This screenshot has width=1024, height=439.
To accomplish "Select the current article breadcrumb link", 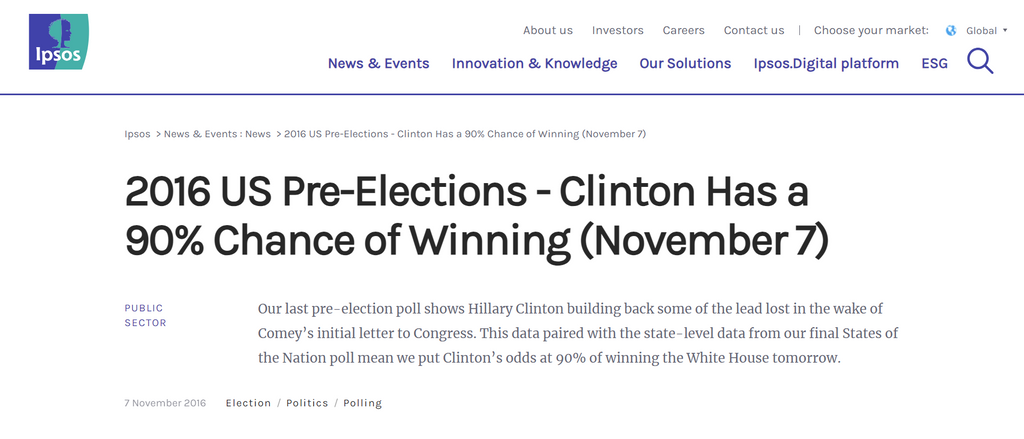I will (465, 134).
